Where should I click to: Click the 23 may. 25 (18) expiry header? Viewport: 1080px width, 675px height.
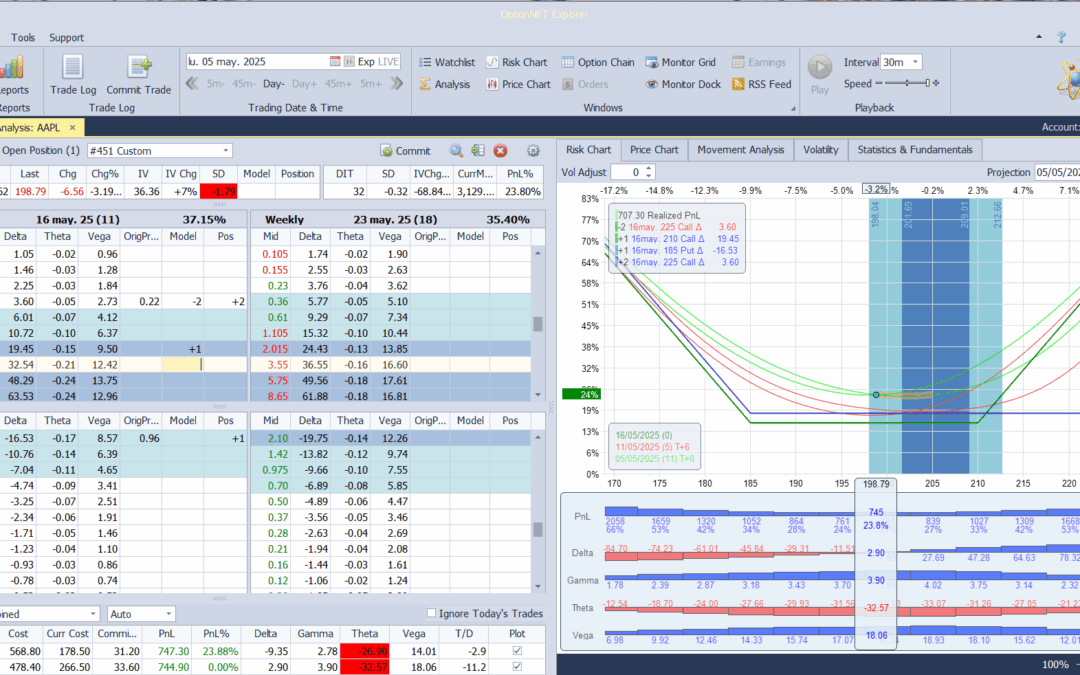(x=396, y=220)
